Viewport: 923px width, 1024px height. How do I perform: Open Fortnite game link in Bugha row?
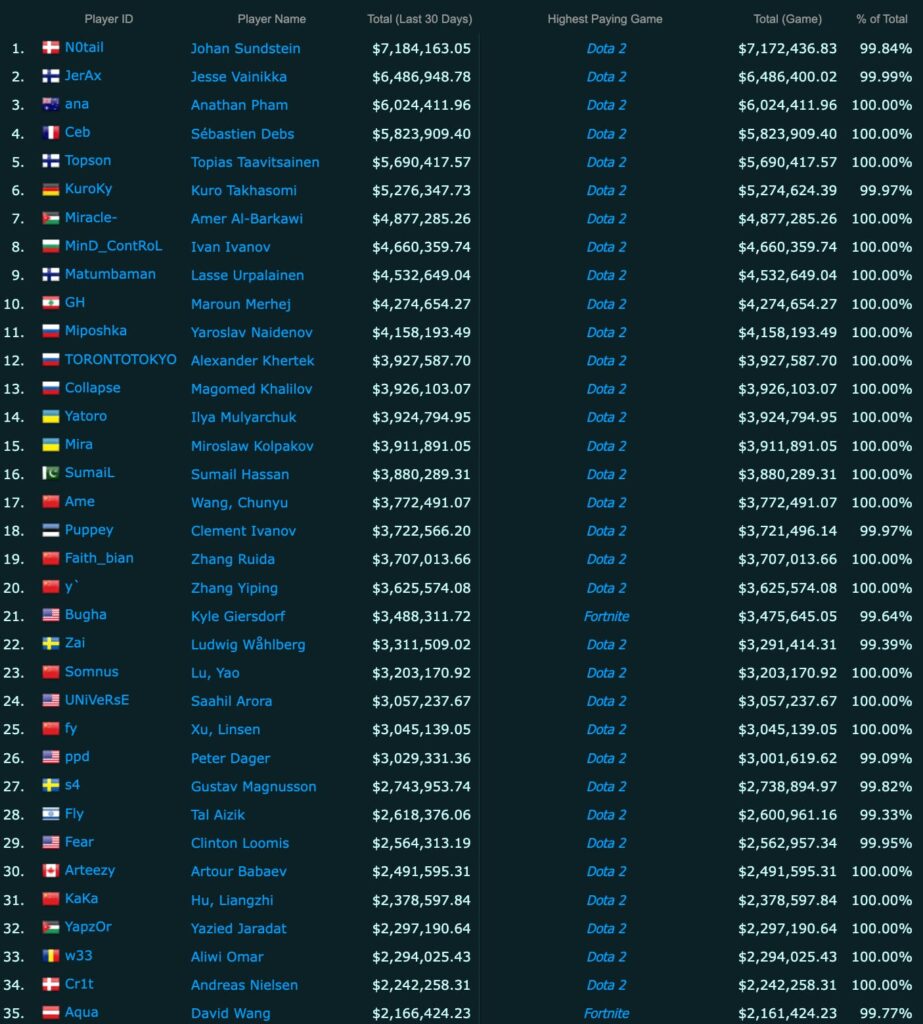pyautogui.click(x=606, y=616)
